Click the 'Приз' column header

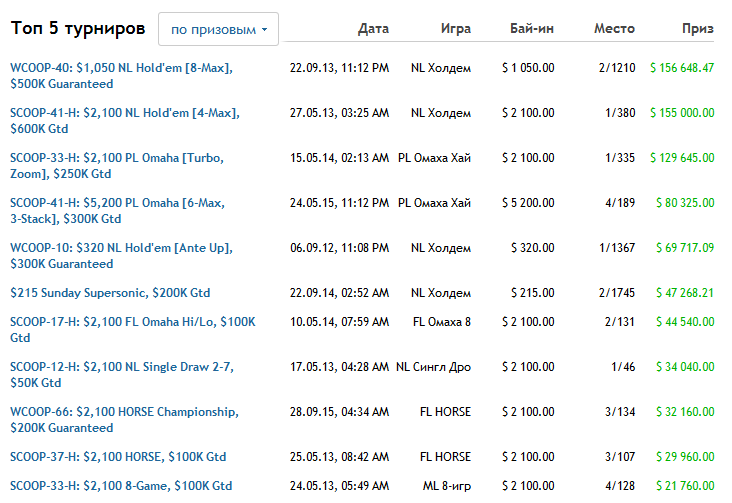click(x=697, y=29)
